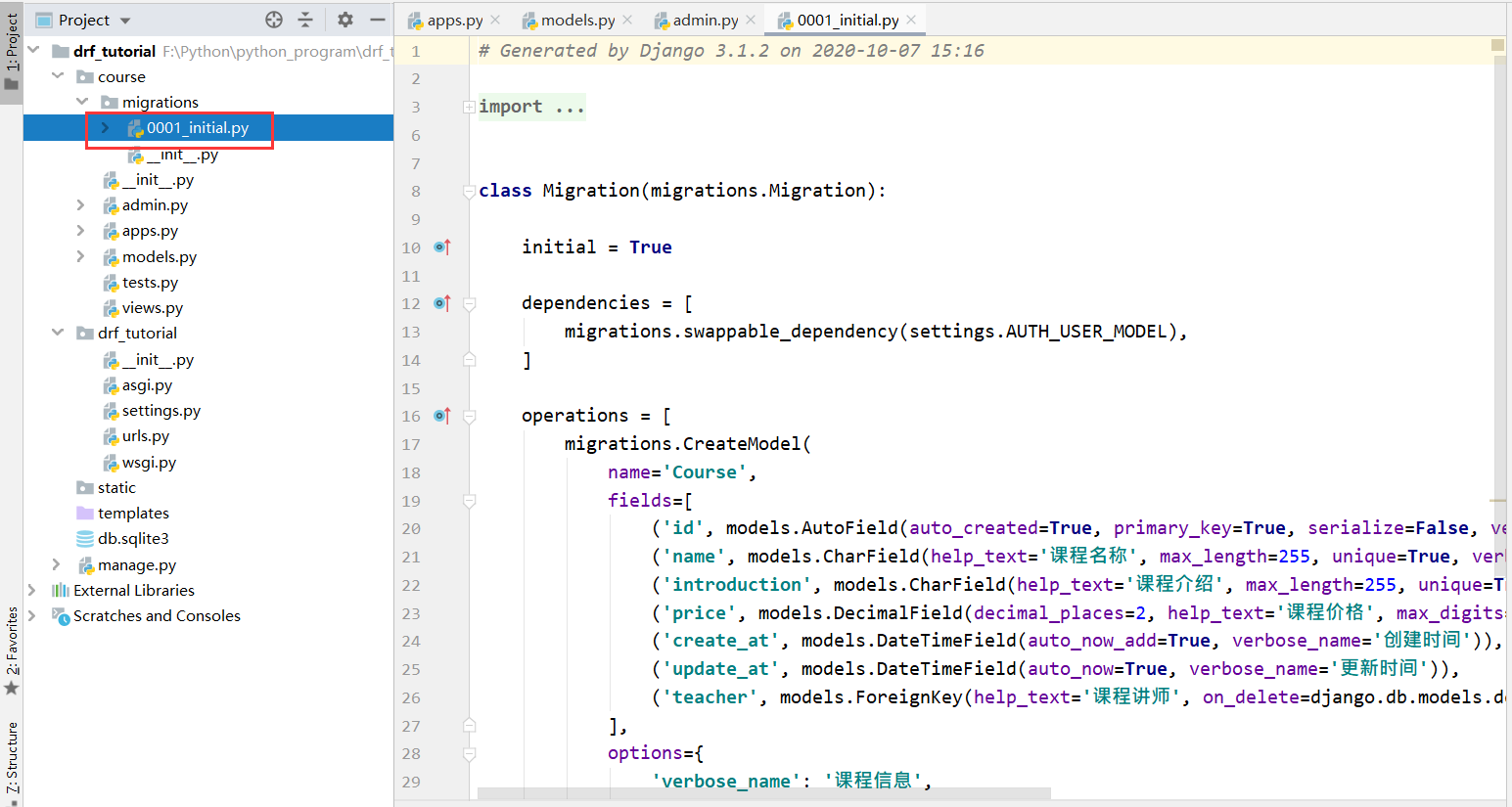Click override gutter icon on line 16
1512x807 pixels.
442,416
